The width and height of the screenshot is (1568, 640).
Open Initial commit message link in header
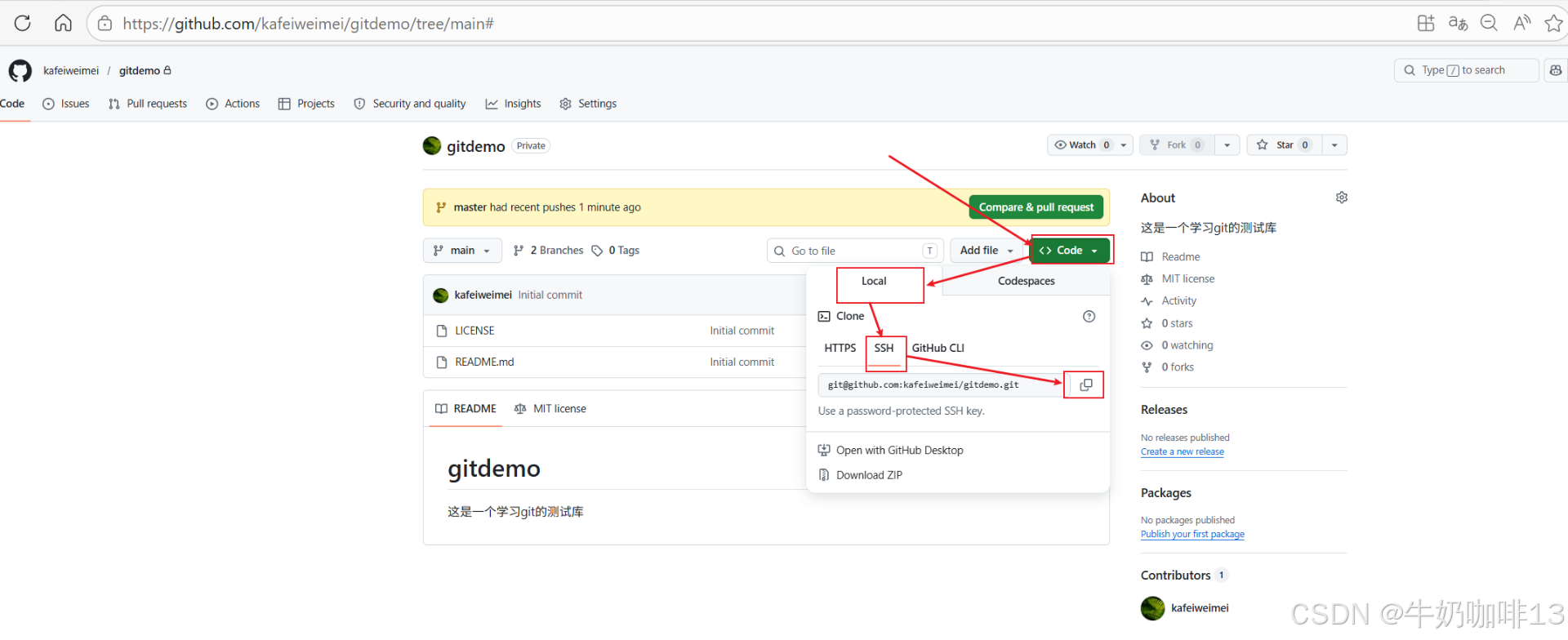click(550, 295)
